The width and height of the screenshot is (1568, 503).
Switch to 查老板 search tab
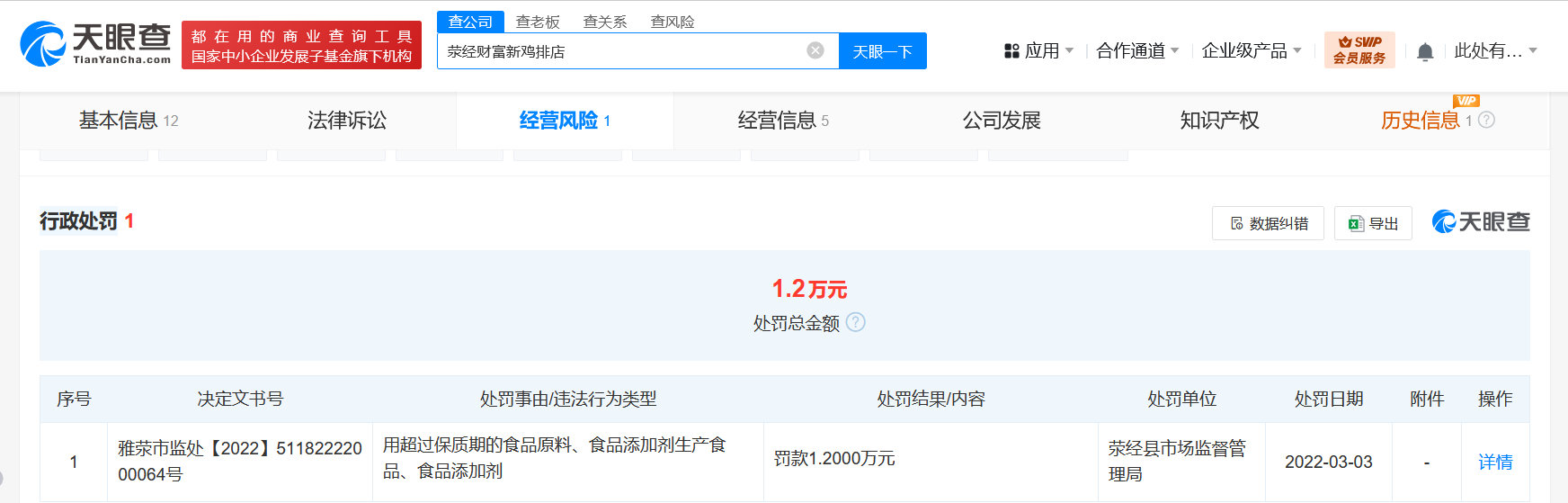538,22
